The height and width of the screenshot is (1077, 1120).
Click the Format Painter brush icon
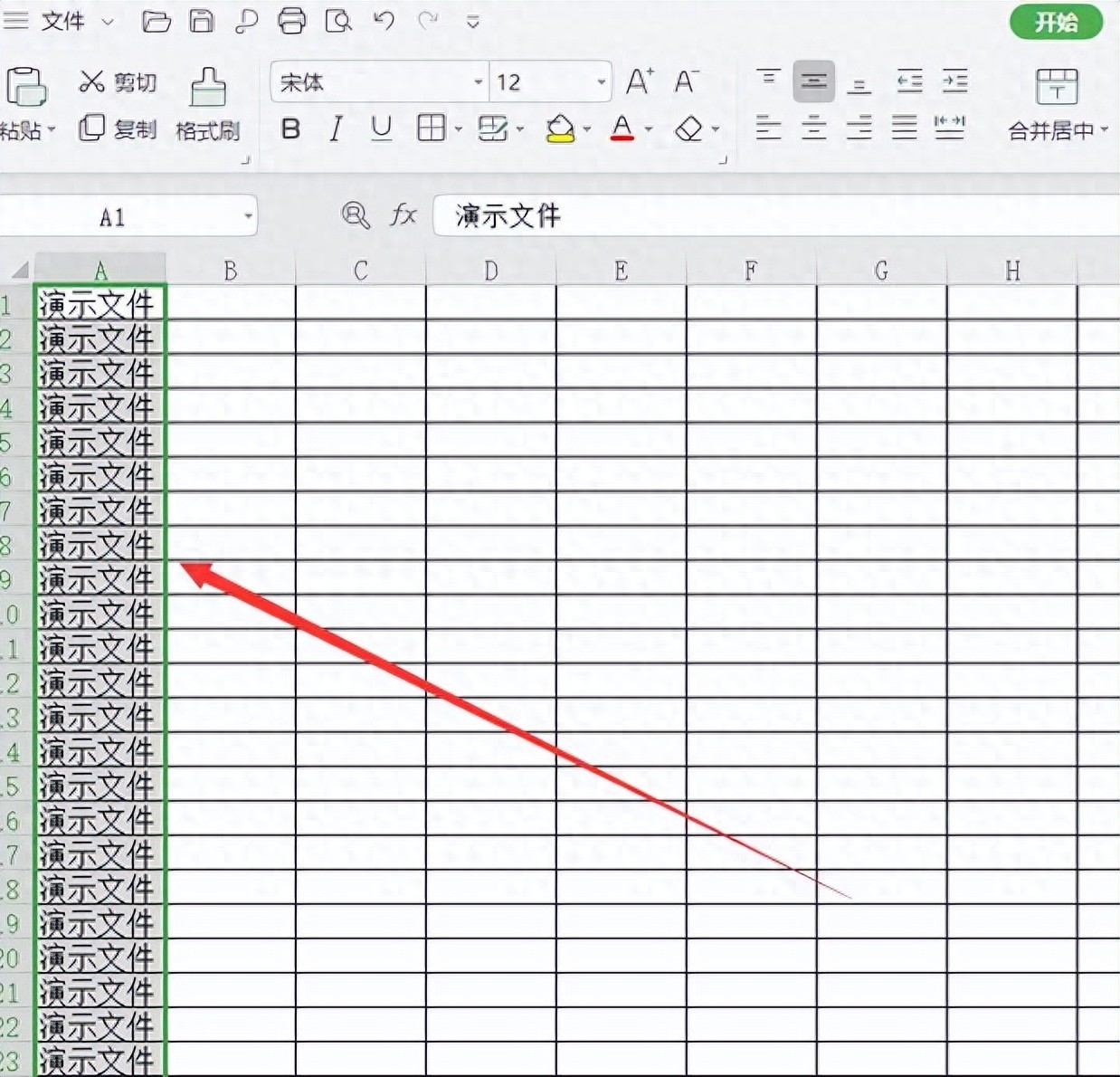208,89
